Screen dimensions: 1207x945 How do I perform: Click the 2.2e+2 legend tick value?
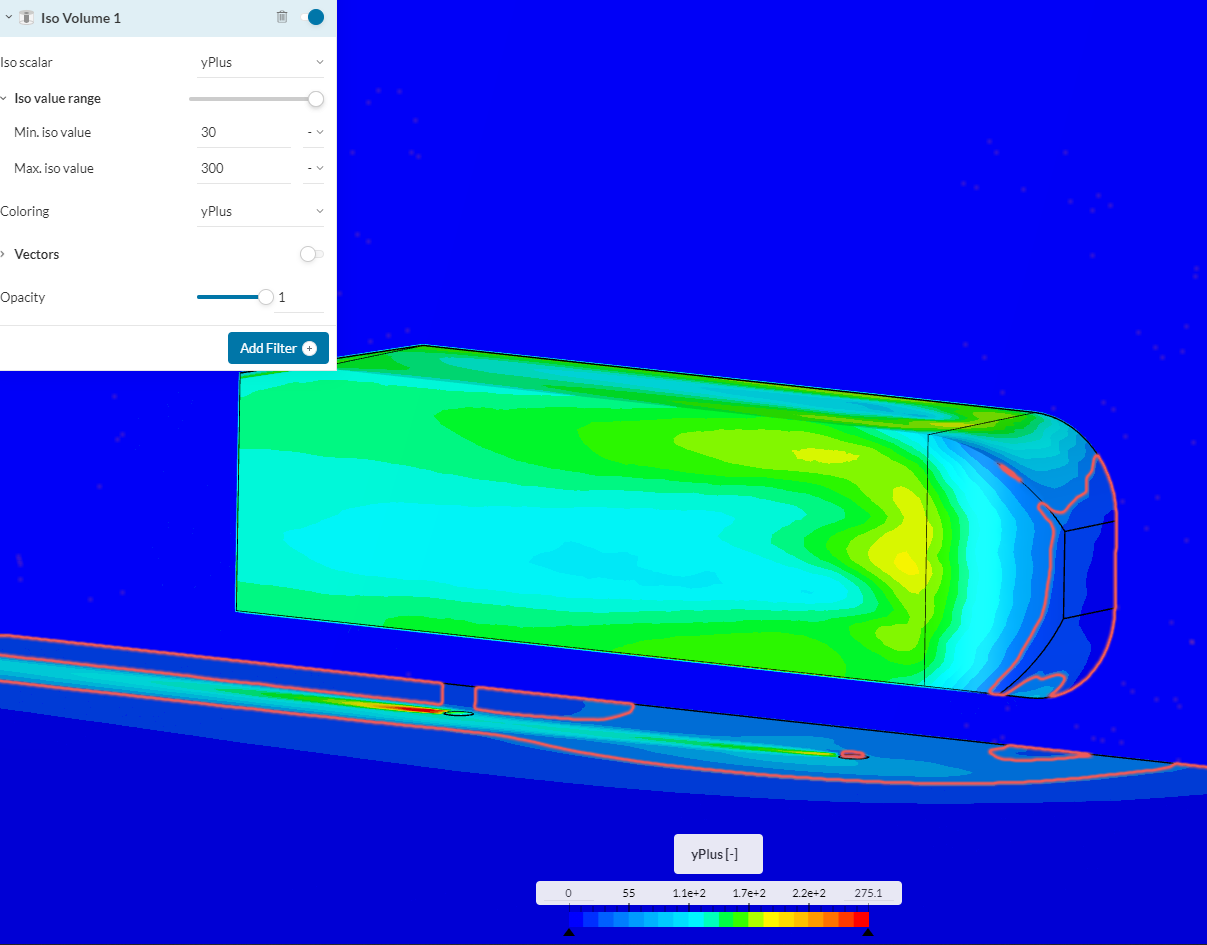pos(808,893)
